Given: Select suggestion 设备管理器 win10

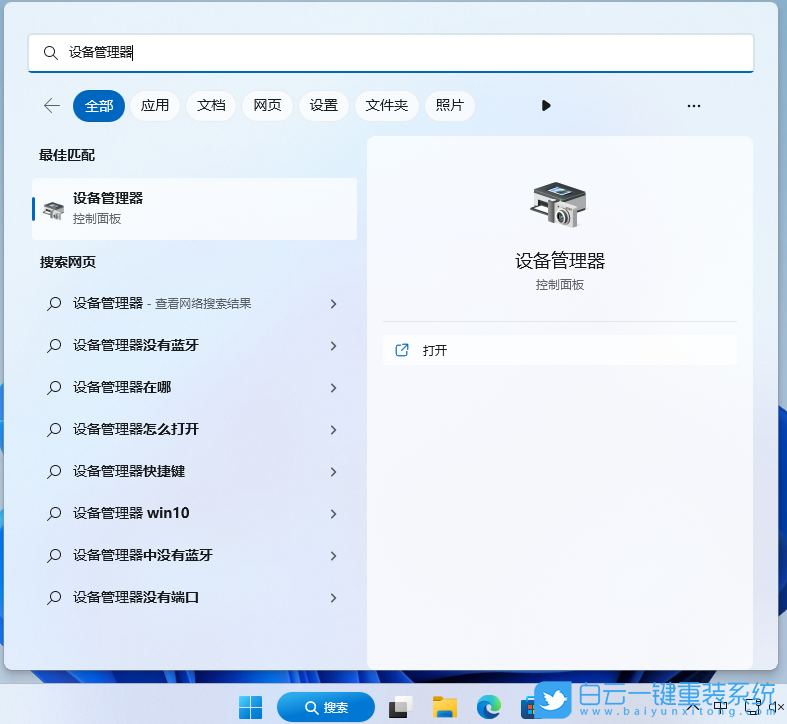Looking at the screenshot, I should (194, 514).
